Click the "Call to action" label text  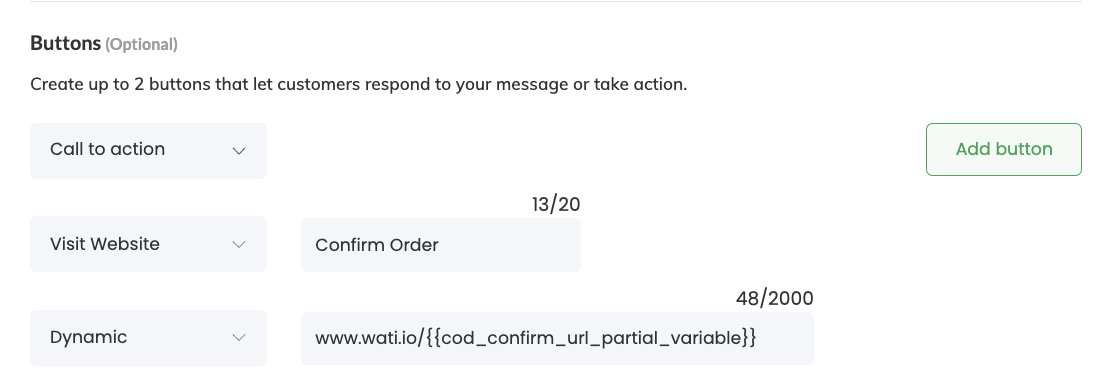pos(107,149)
